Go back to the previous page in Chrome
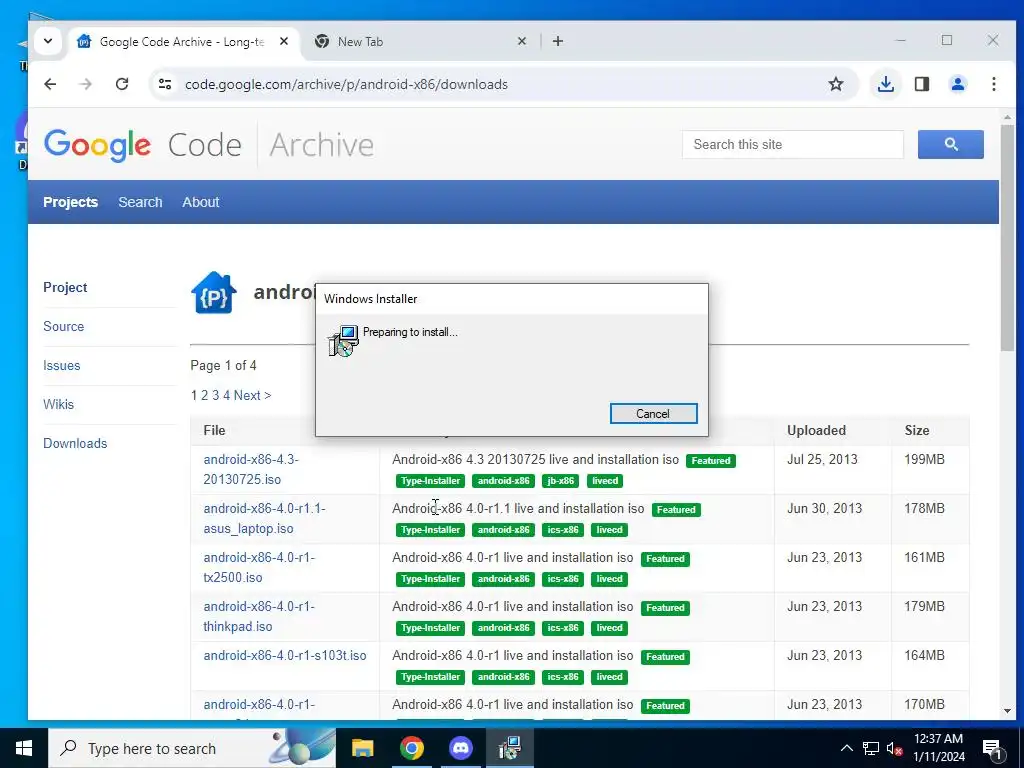The height and width of the screenshot is (768, 1024). pyautogui.click(x=50, y=84)
